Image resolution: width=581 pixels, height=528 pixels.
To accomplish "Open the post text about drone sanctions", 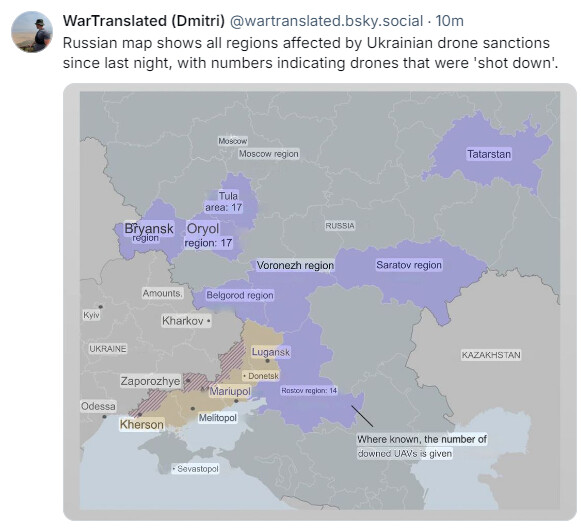I will 311,53.
